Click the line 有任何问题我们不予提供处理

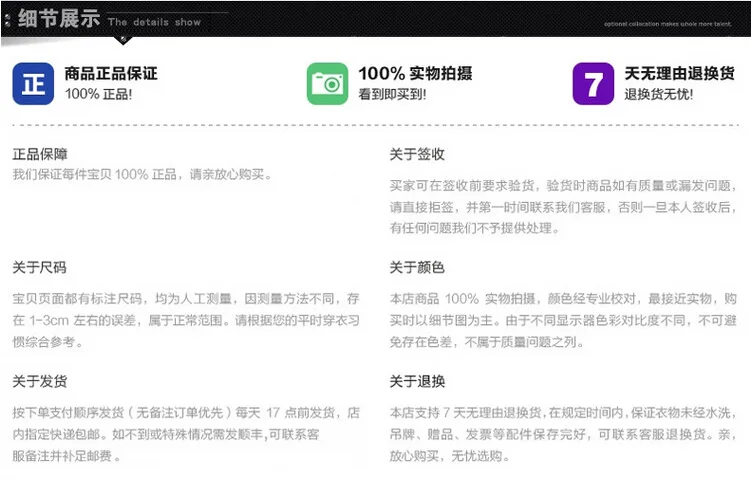click(x=475, y=228)
